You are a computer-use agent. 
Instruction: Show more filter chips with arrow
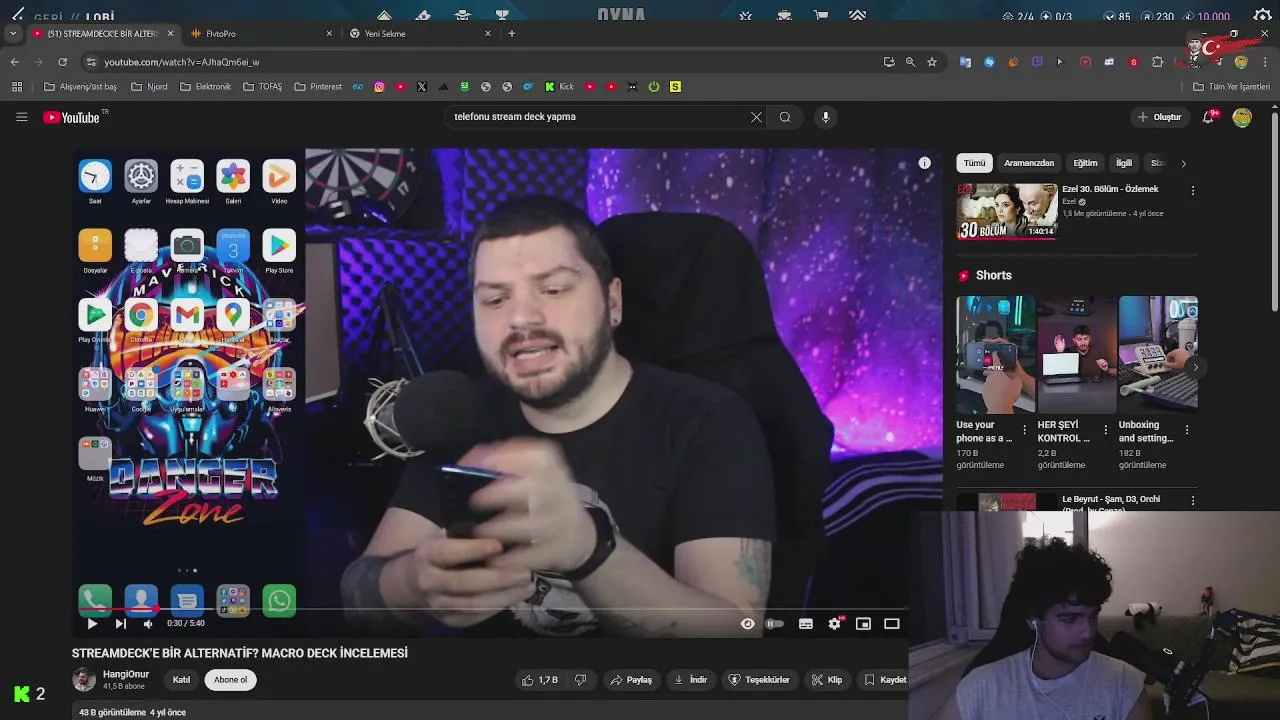pyautogui.click(x=1183, y=163)
